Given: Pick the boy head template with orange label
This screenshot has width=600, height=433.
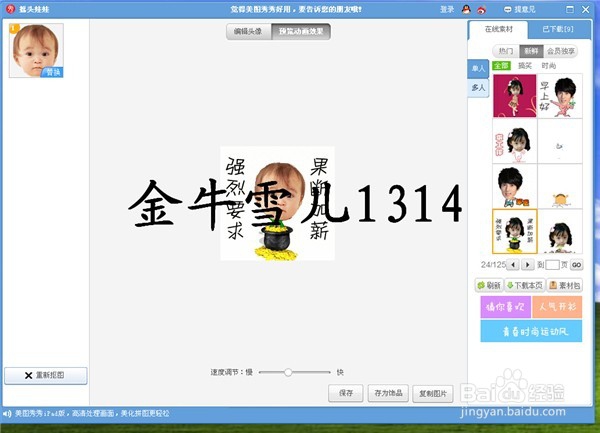Looking at the screenshot, I should [515, 186].
